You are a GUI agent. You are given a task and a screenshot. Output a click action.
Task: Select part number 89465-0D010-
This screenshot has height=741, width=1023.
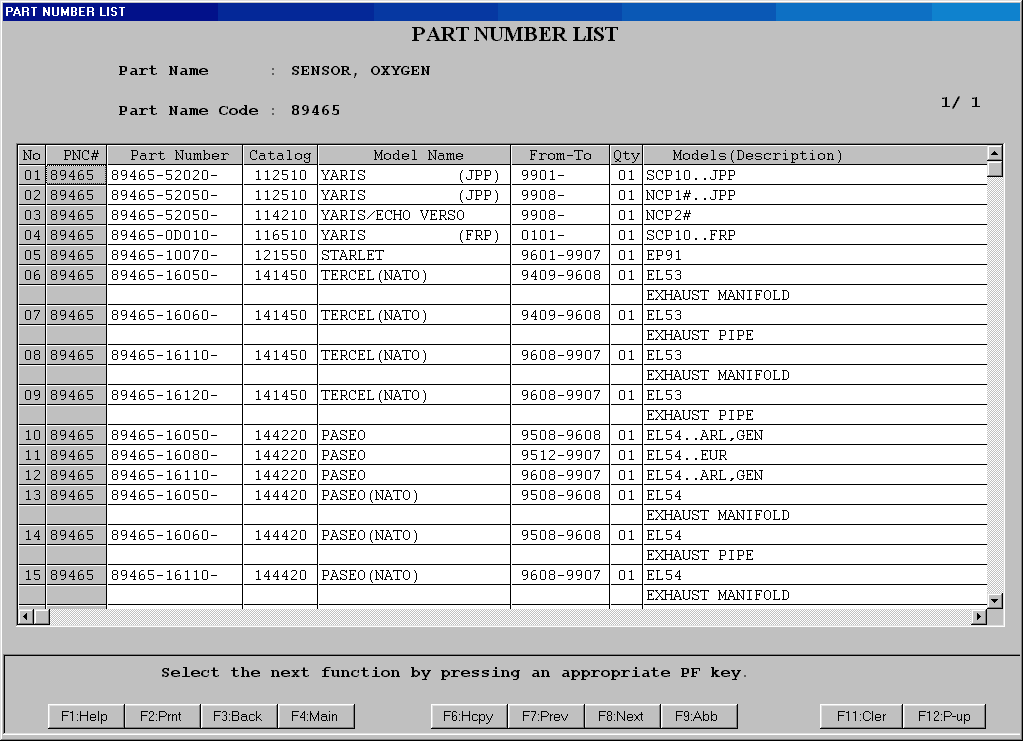click(175, 235)
